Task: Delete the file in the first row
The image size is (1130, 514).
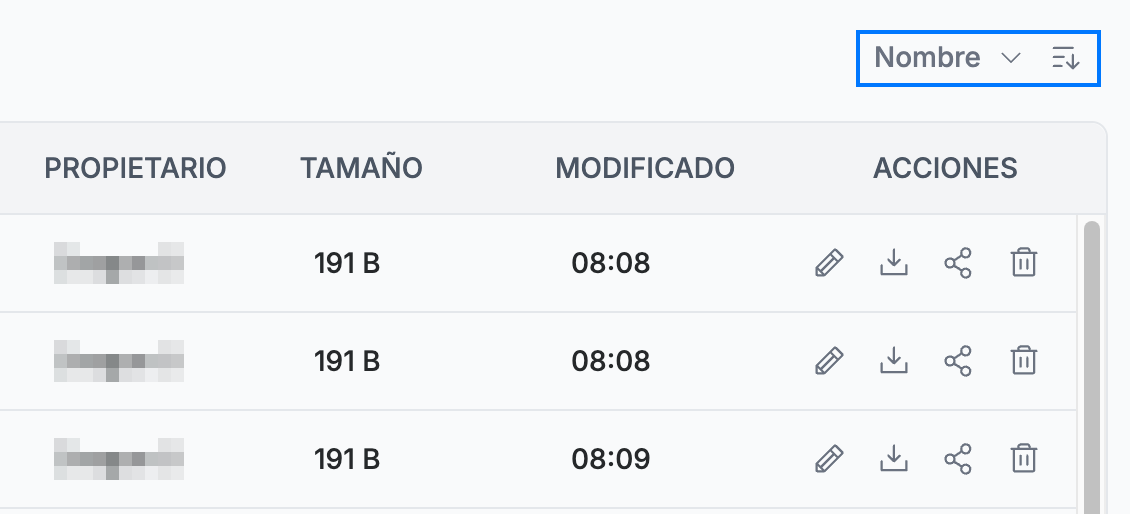Action: pos(1023,263)
